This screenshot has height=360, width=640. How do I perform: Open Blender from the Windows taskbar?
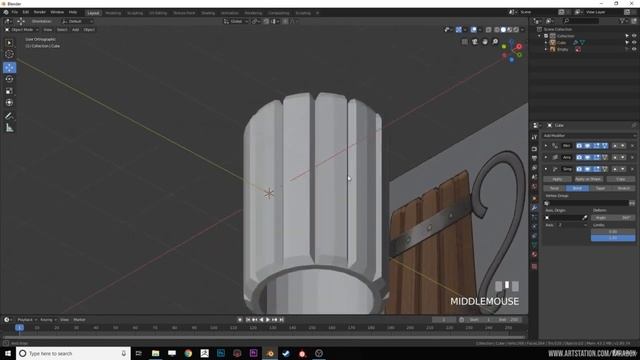(x=270, y=353)
